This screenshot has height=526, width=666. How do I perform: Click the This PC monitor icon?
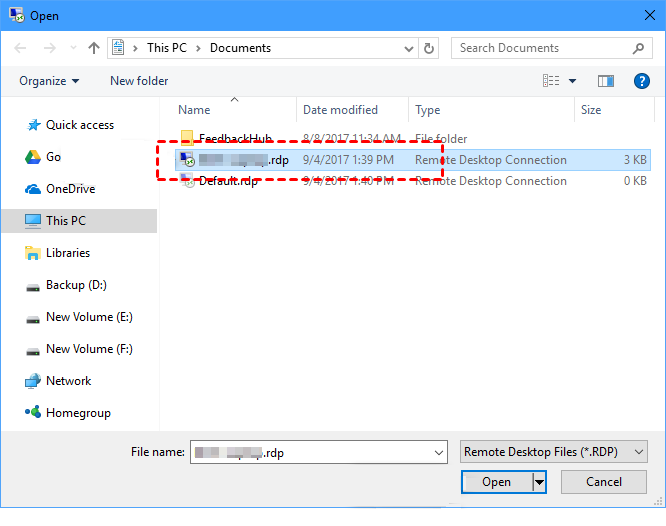tap(33, 221)
